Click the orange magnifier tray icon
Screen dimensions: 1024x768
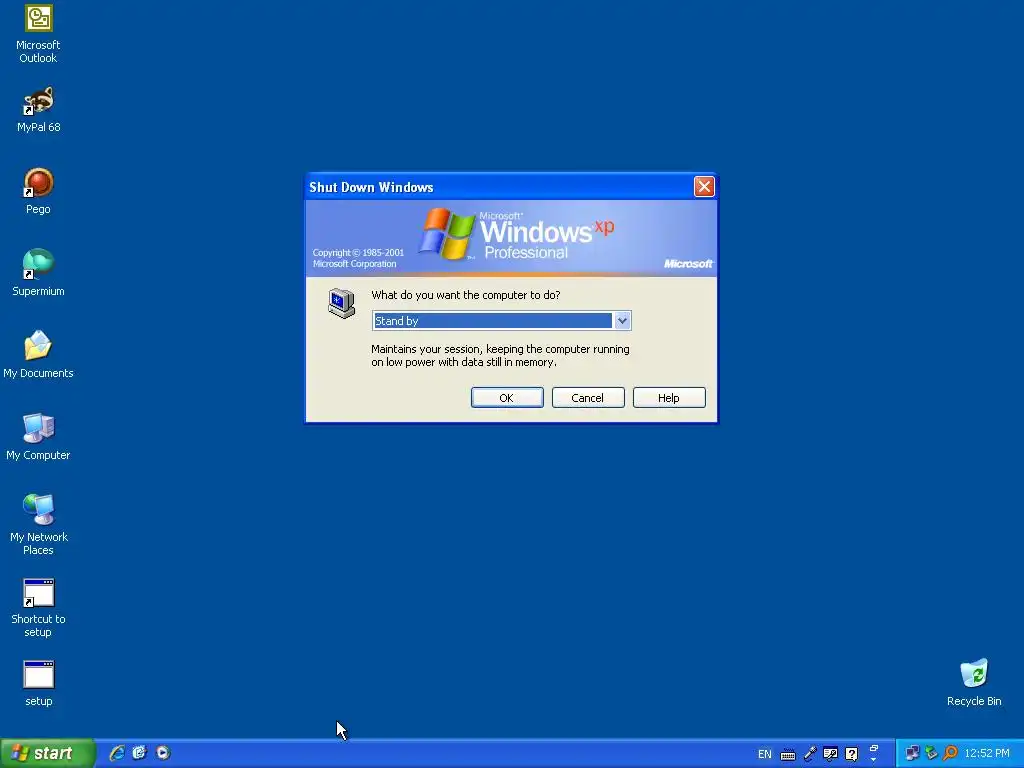click(951, 754)
